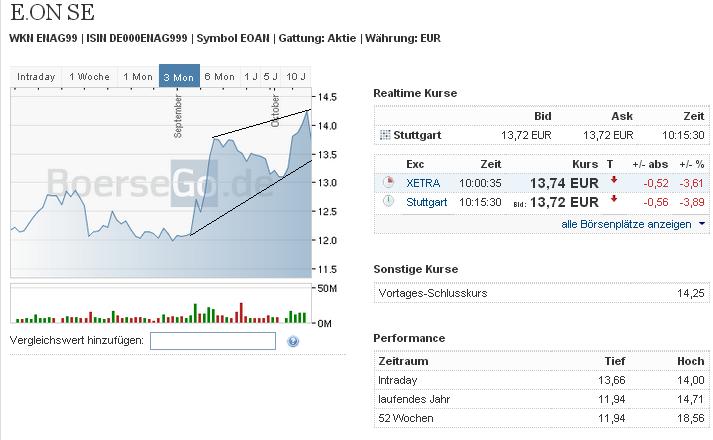Click the grid icon next to Stuttgart realtime

[x=385, y=135]
